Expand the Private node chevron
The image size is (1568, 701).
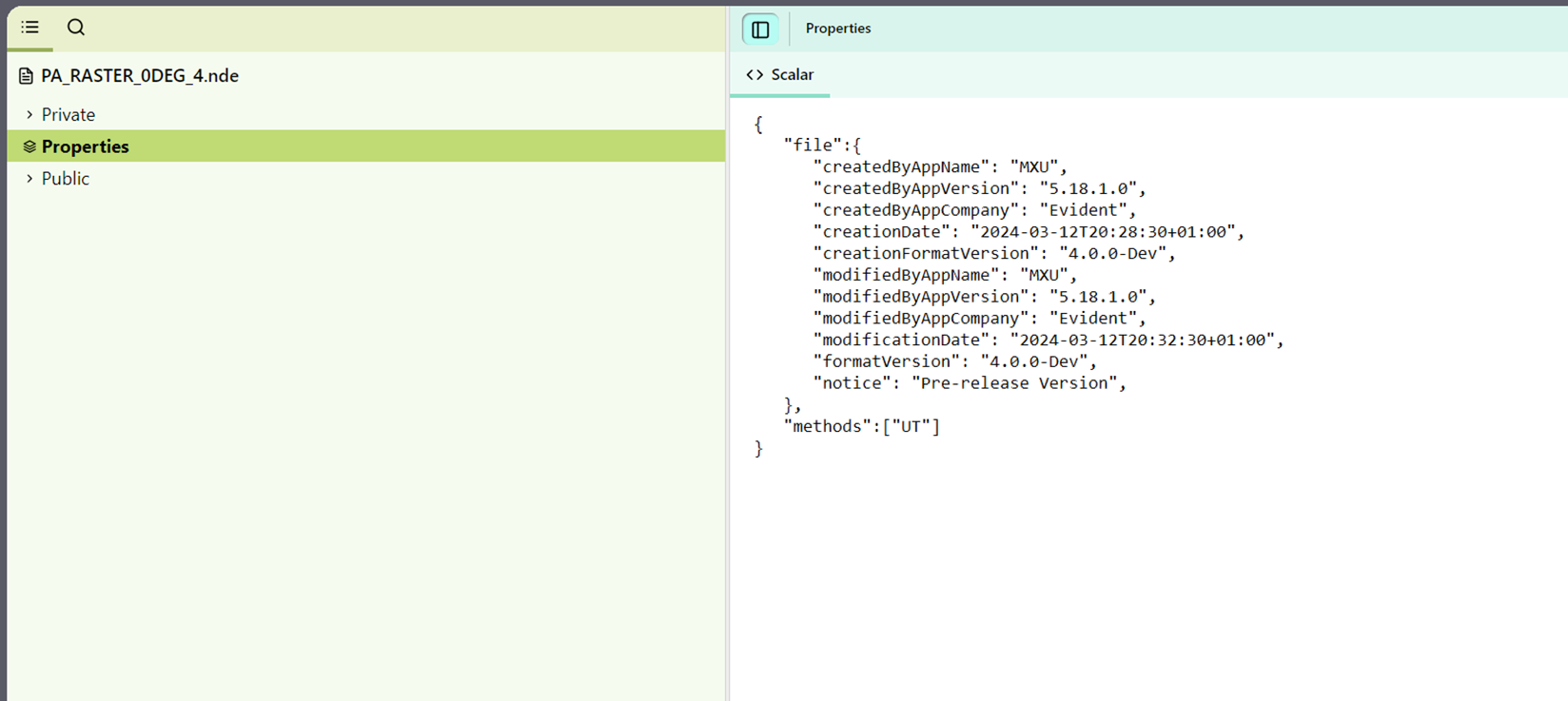(29, 115)
